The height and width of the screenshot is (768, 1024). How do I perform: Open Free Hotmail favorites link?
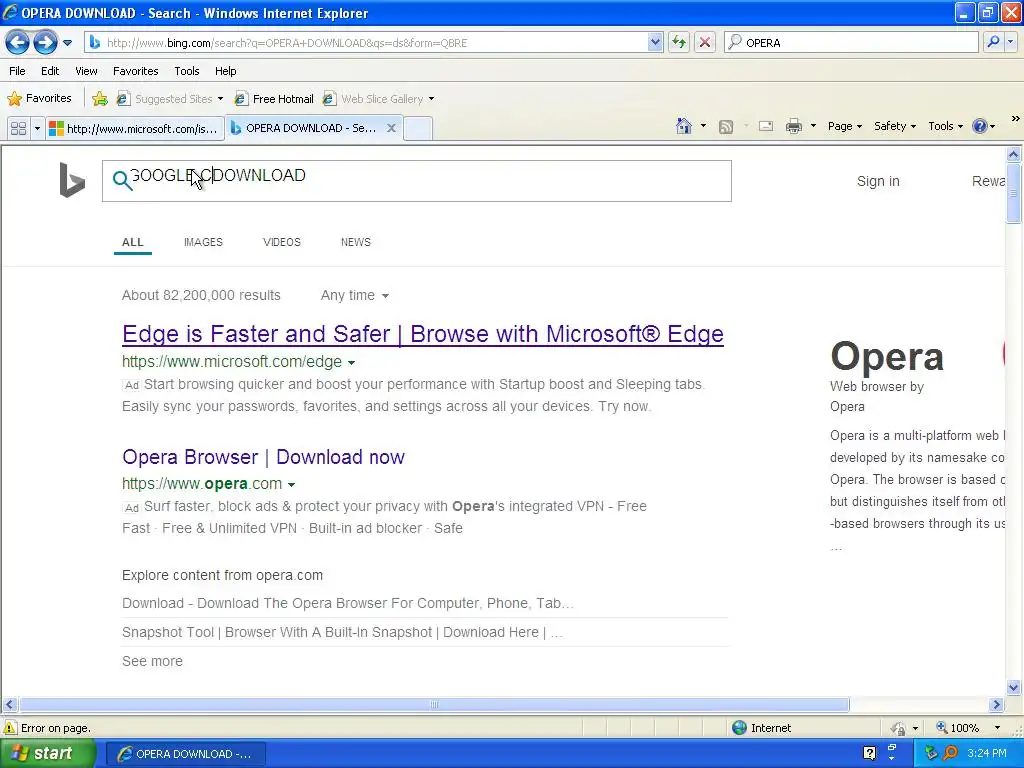(x=274, y=99)
